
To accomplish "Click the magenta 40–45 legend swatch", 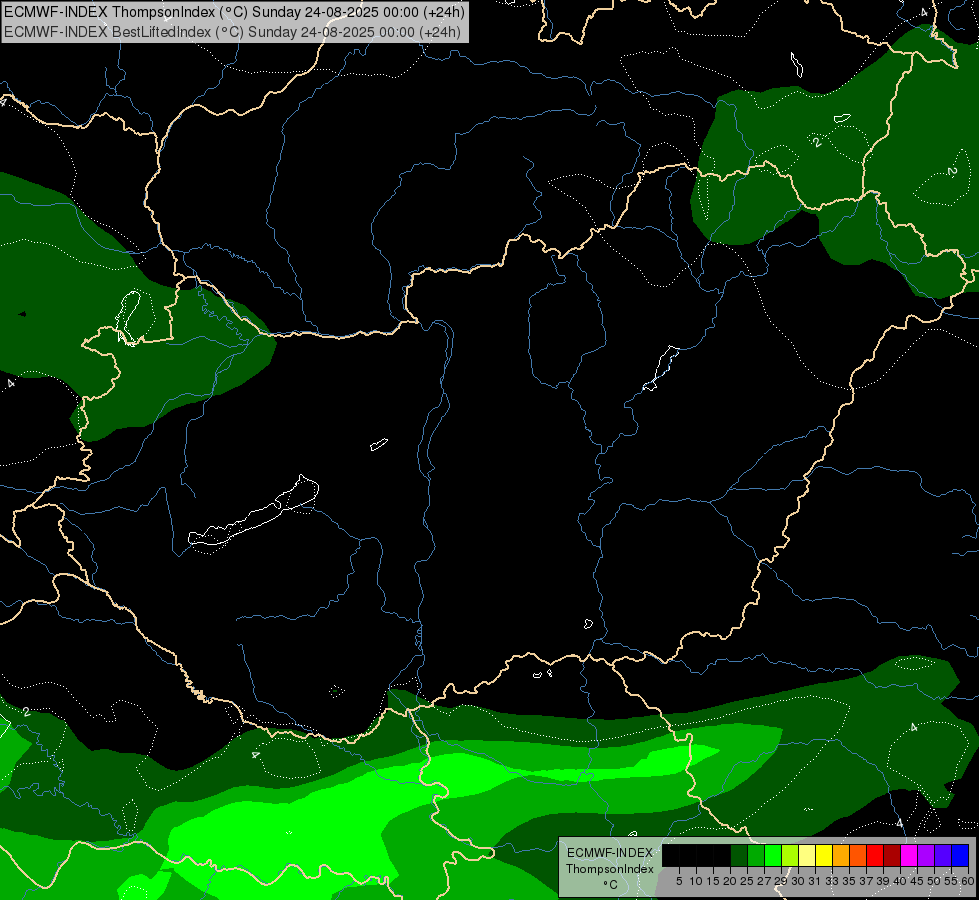I will pos(909,855).
